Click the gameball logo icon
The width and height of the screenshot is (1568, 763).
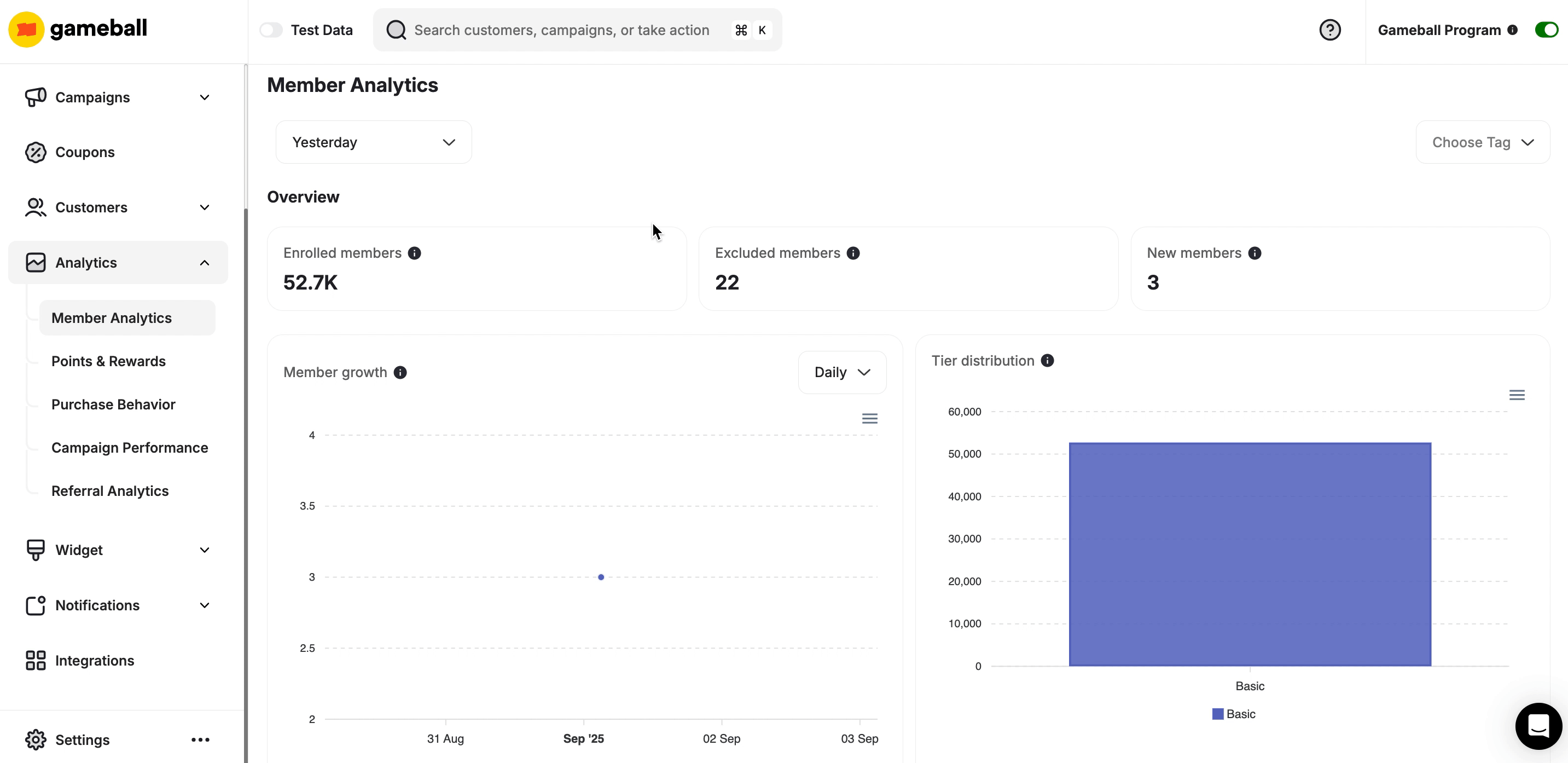pos(26,28)
